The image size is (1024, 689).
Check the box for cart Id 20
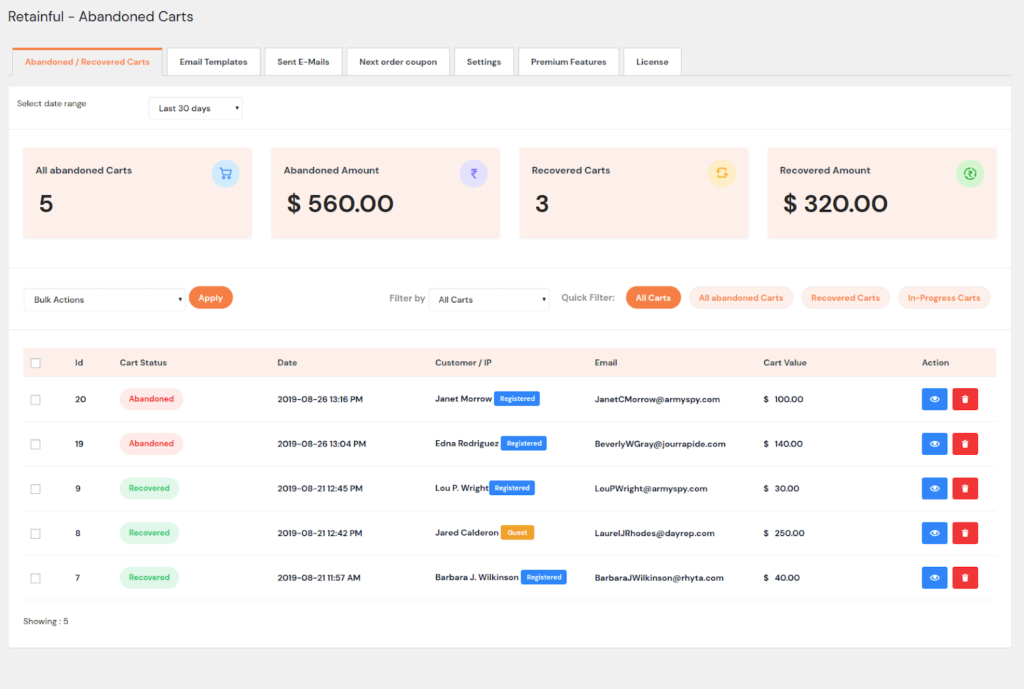click(x=35, y=400)
